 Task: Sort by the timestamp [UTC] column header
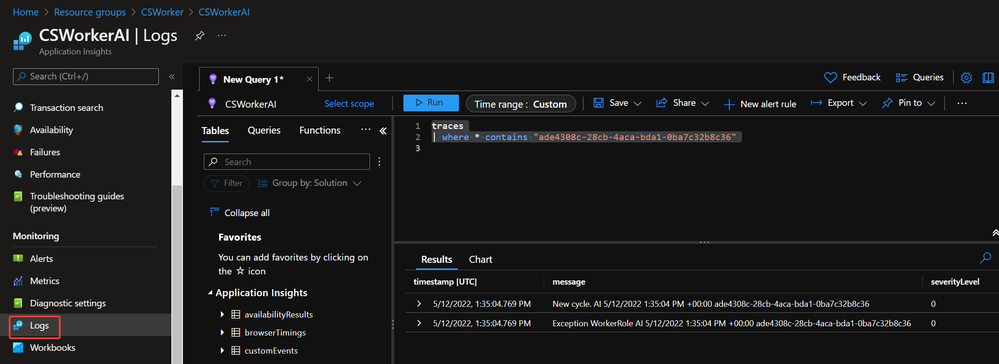coord(445,282)
